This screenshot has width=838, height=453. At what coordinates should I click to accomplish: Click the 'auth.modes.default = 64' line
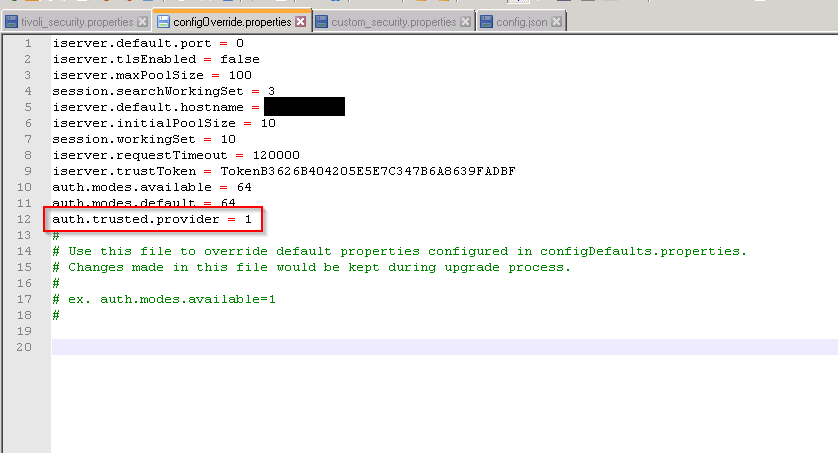(x=144, y=204)
